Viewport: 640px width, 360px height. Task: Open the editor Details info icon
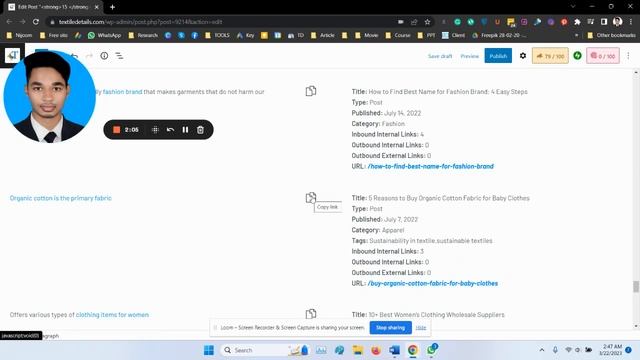[104, 56]
